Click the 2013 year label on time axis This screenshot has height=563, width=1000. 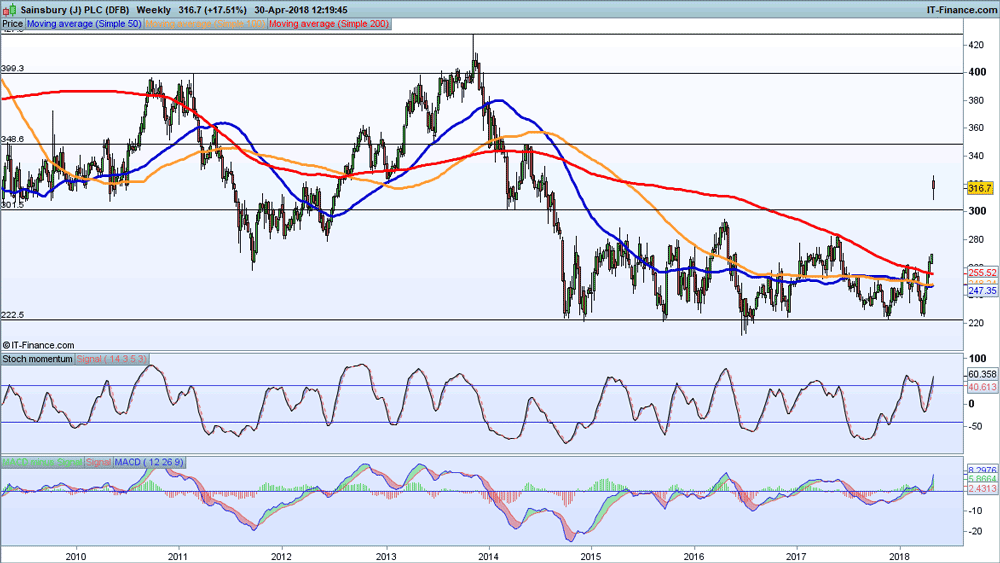coord(386,557)
